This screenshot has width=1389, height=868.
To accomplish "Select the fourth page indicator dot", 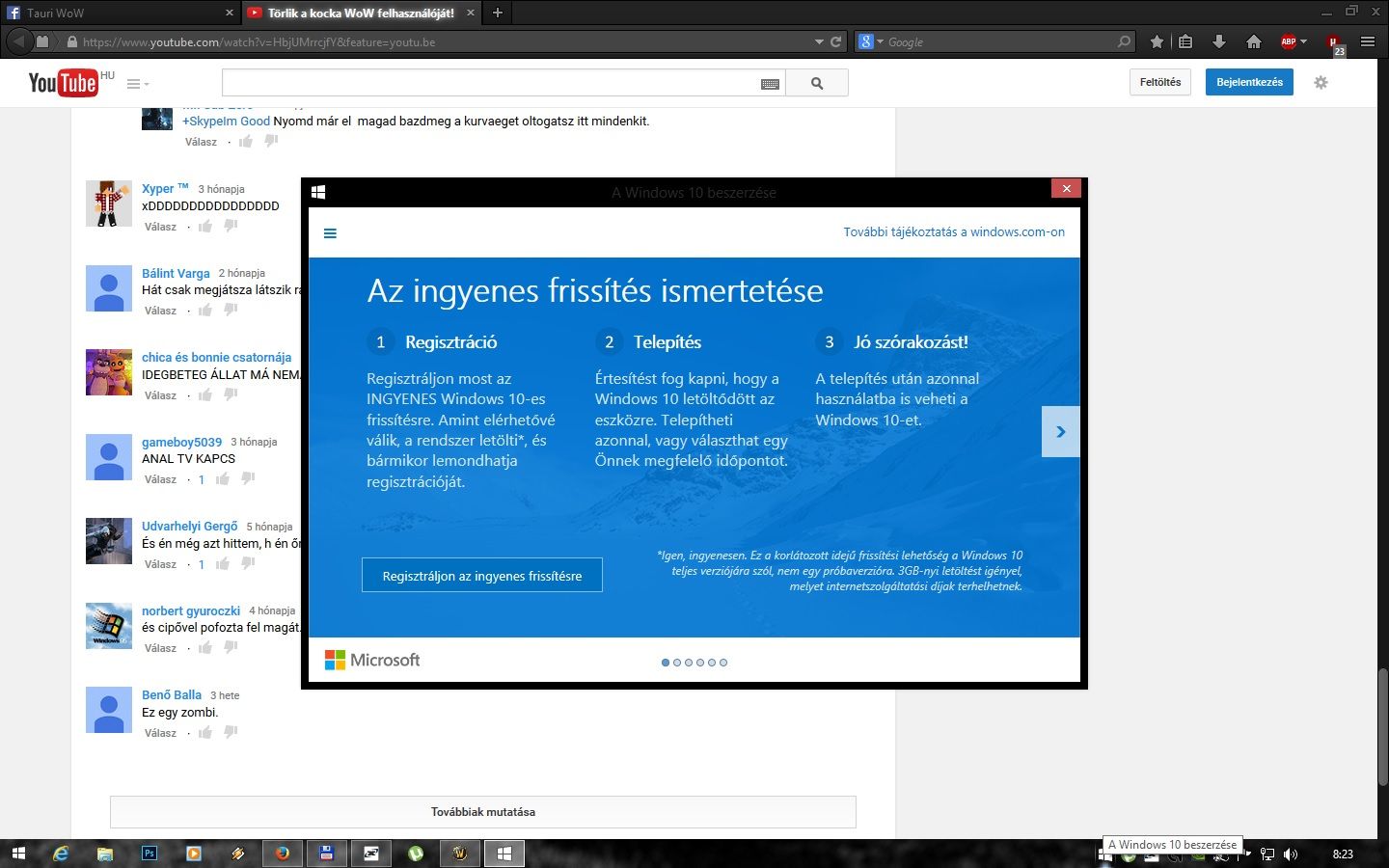I will 700,663.
